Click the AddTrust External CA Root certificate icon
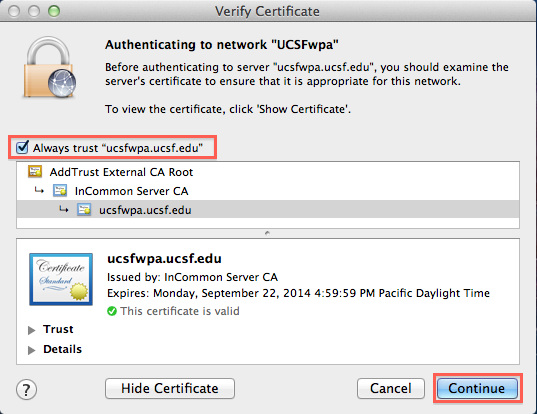The height and width of the screenshot is (414, 537). pyautogui.click(x=35, y=171)
